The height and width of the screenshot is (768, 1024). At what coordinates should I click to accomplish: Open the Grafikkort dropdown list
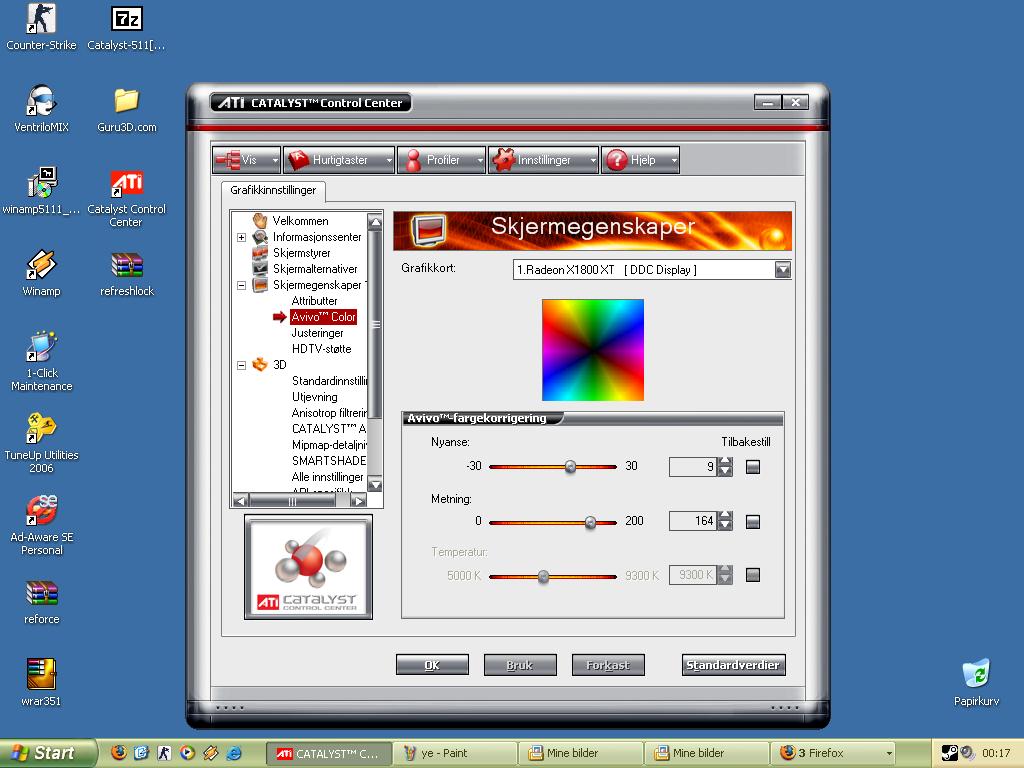point(782,270)
